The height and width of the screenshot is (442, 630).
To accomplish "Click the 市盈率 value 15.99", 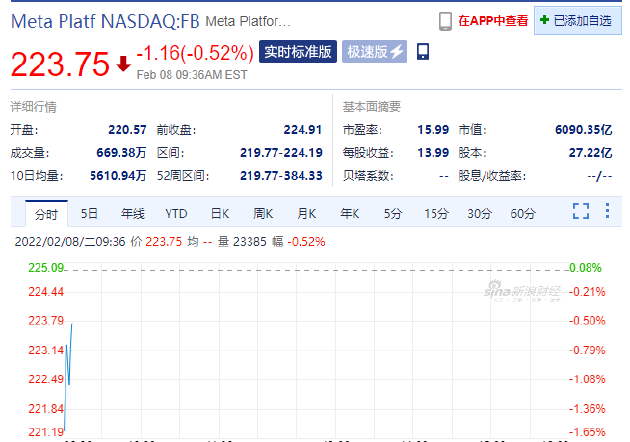I will pyautogui.click(x=433, y=130).
